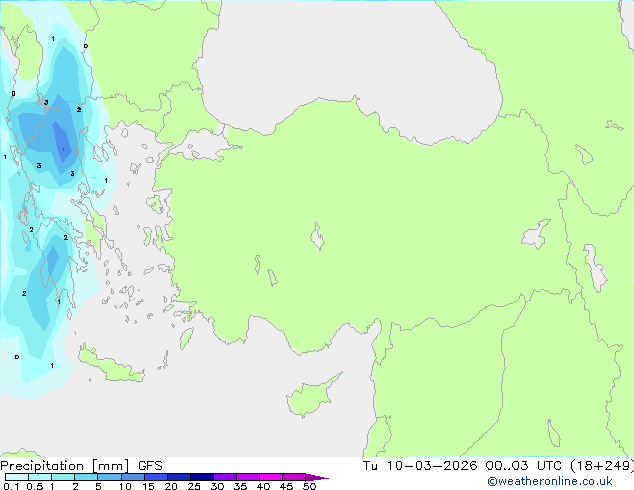Click the island of Crete on the map
The image size is (634, 490).
coord(111,364)
